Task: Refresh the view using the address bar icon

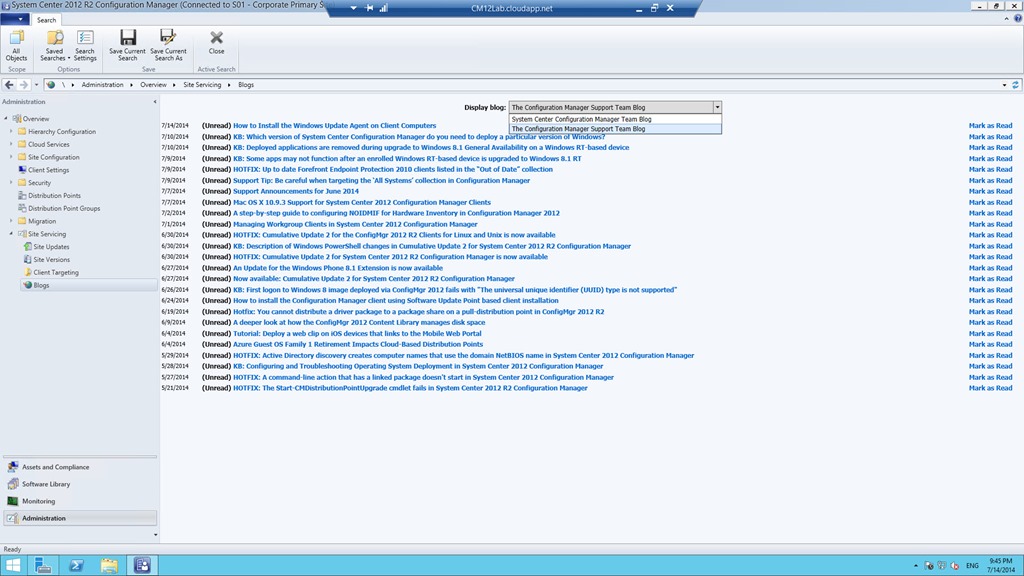Action: [x=1016, y=85]
